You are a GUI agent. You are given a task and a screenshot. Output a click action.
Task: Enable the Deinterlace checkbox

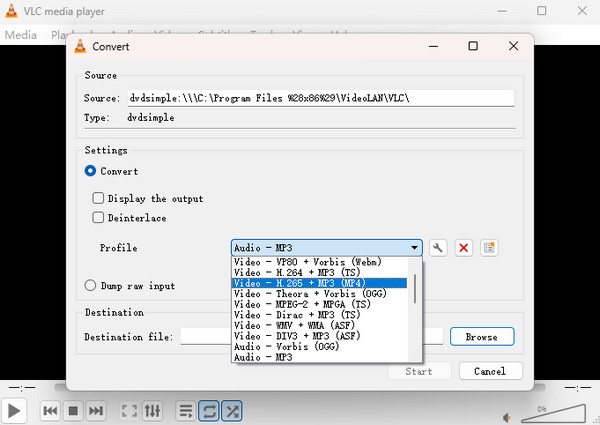[x=98, y=217]
